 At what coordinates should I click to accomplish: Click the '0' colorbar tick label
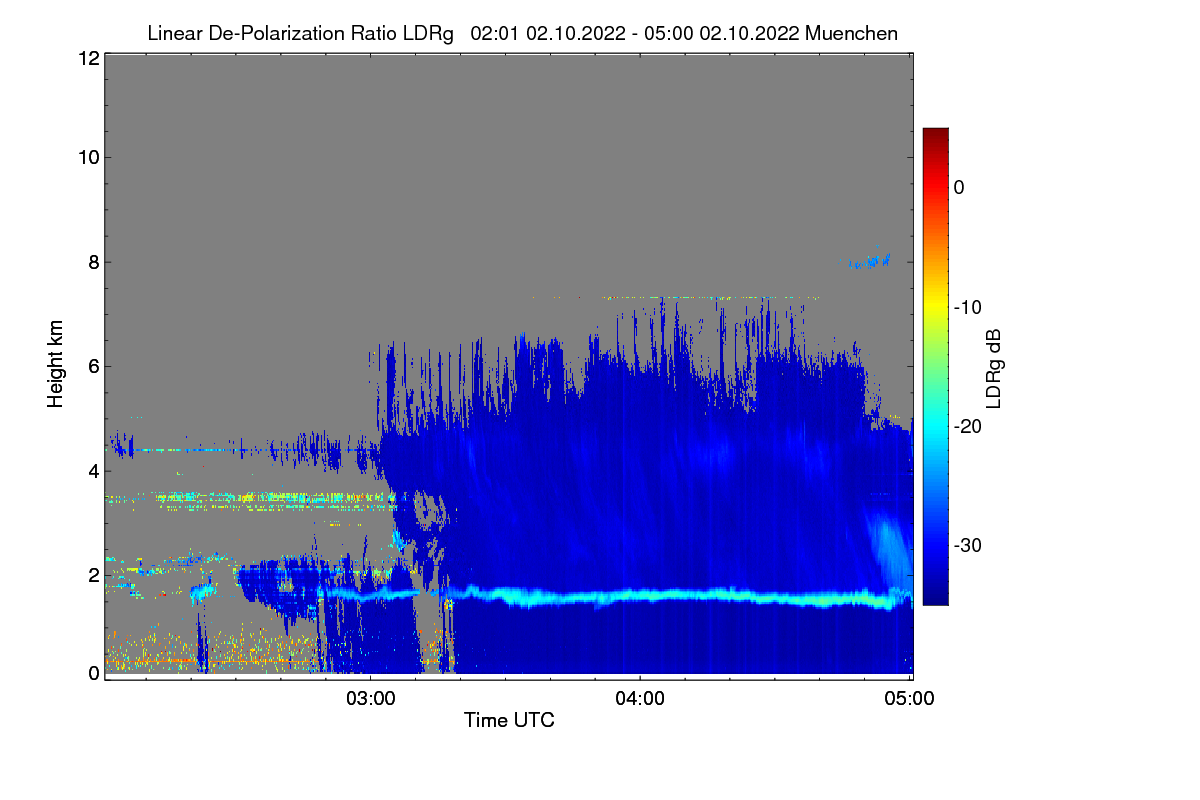[x=959, y=187]
